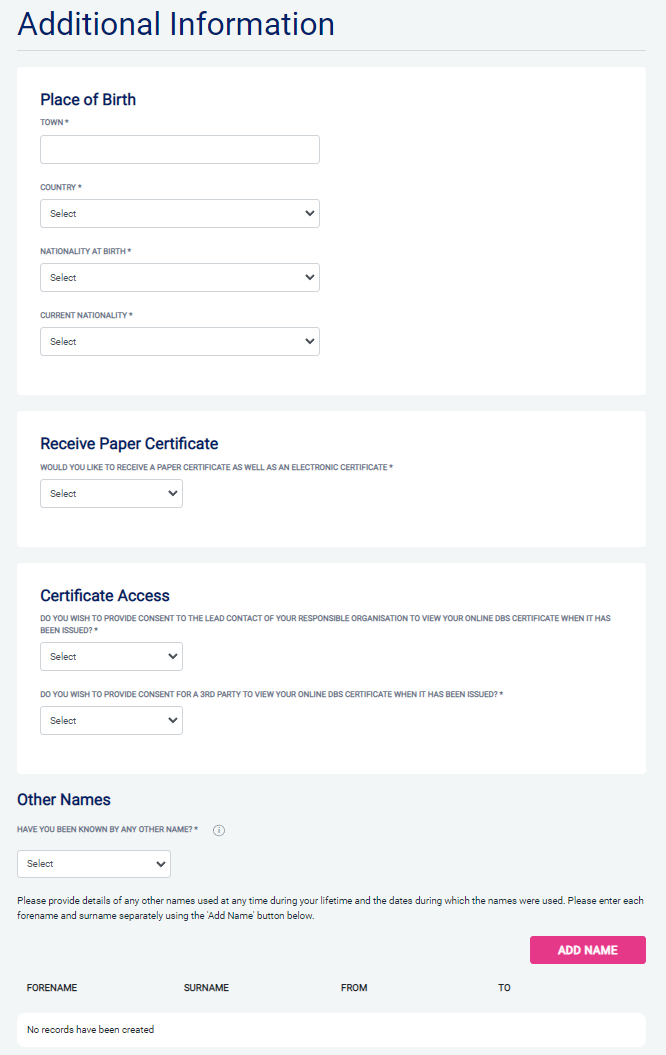
Task: Expand the lead contact consent dropdown
Action: [x=111, y=657]
